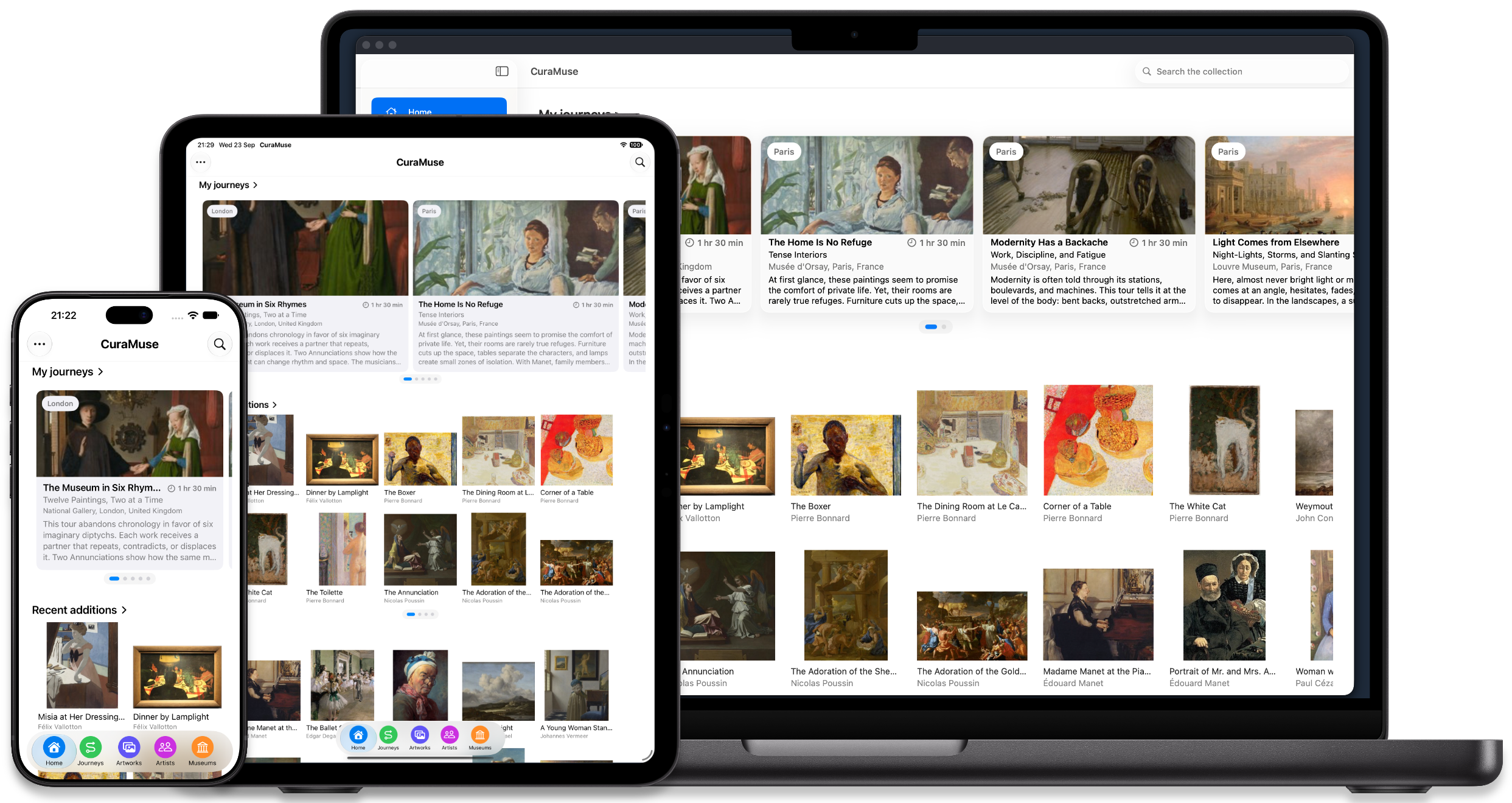Open The Dining Room at Le Ca... on MacBook
The image size is (1512, 803).
click(x=972, y=457)
